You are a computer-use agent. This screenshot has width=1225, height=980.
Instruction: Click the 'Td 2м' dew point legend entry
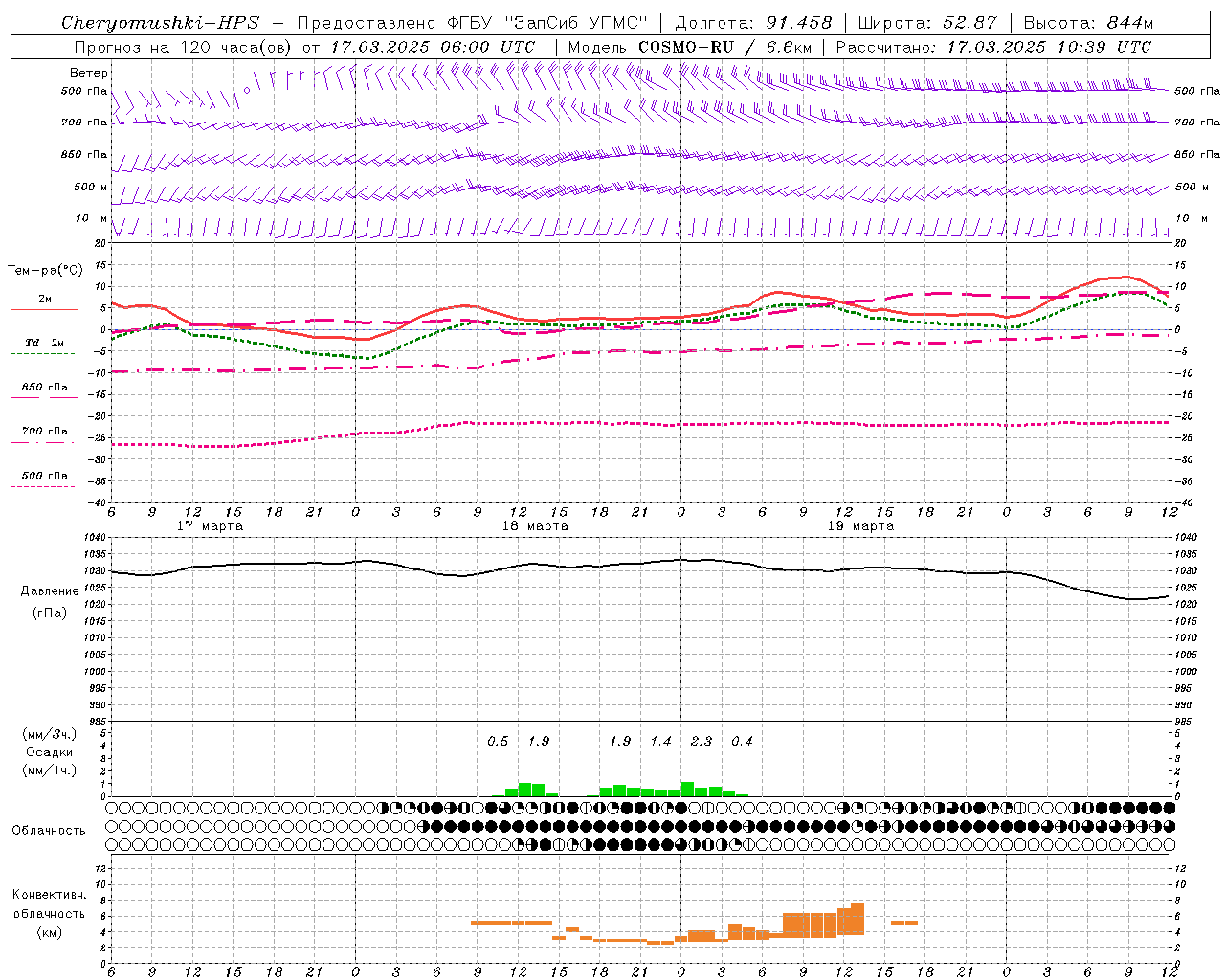point(45,343)
